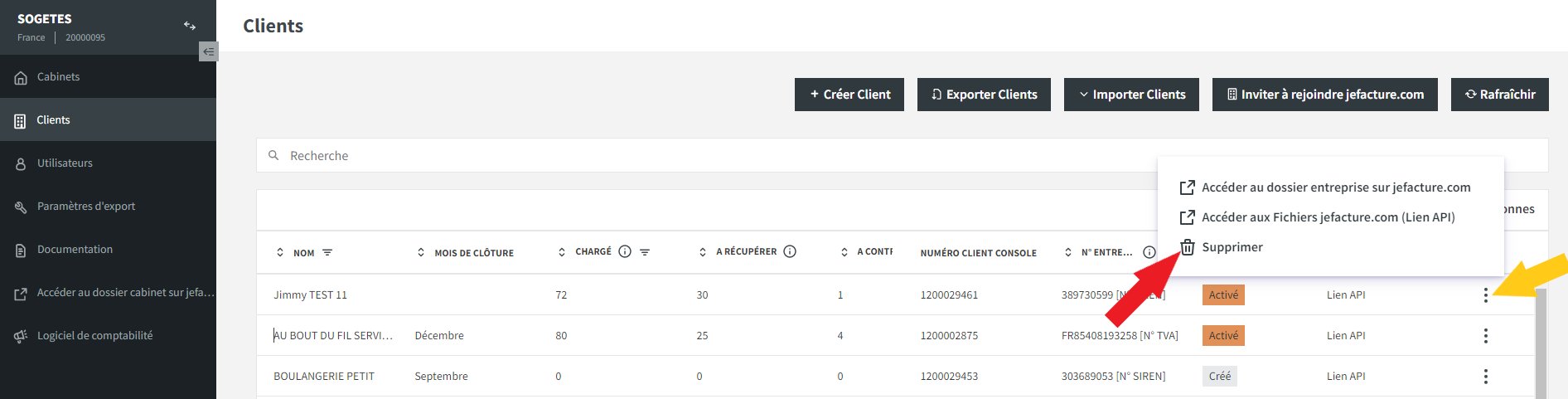The width and height of the screenshot is (1568, 399).
Task: Click the SOGETES switch account arrows icon
Action: [x=190, y=26]
